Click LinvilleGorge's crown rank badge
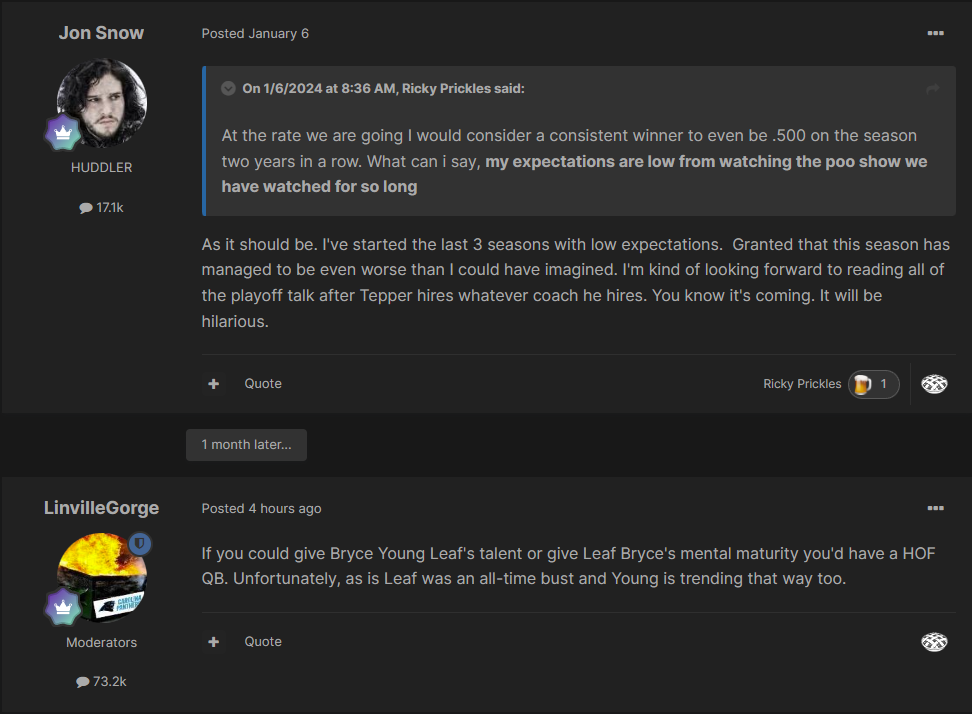 click(x=63, y=607)
